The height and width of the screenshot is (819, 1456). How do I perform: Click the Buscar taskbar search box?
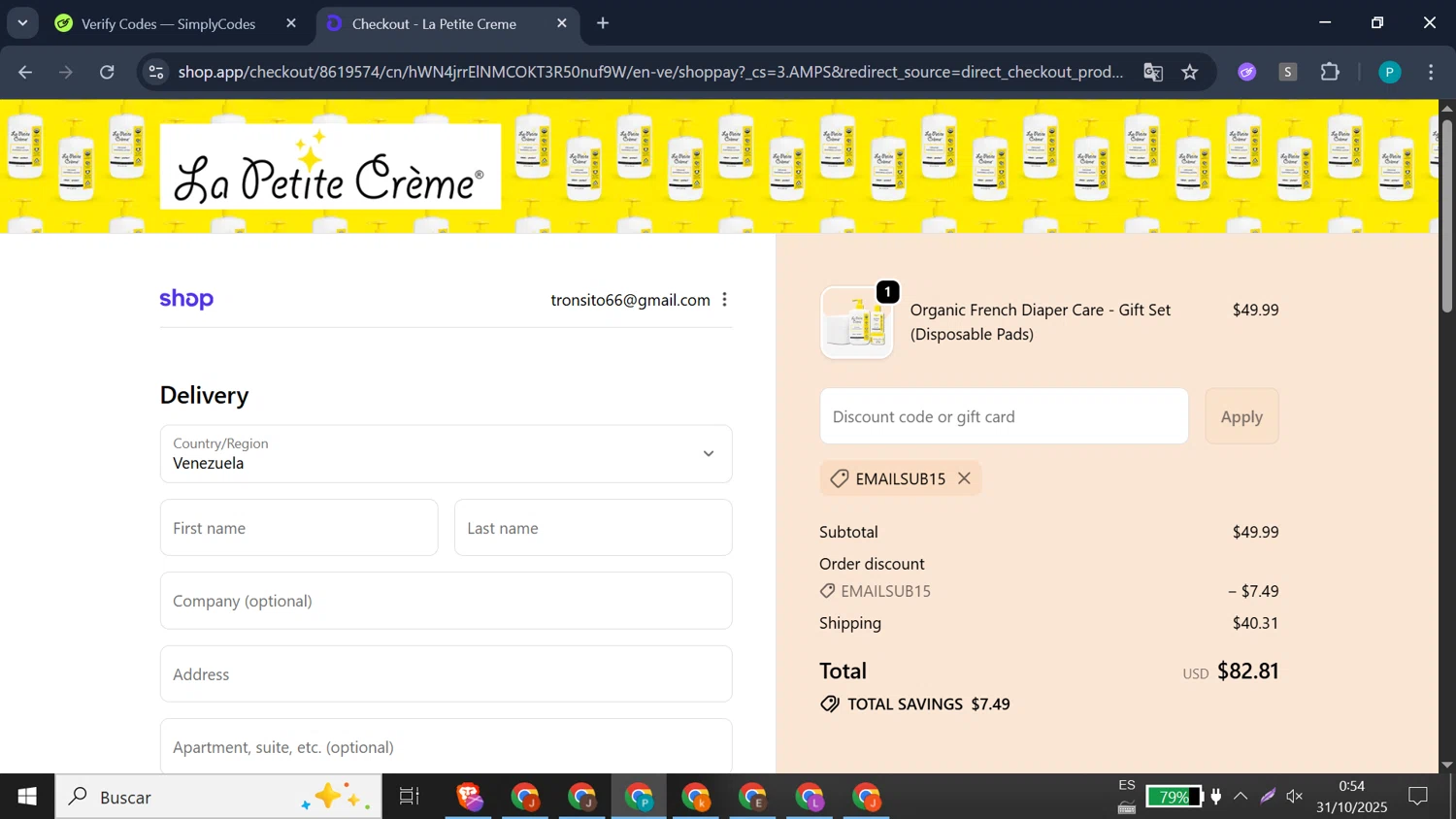click(x=218, y=797)
